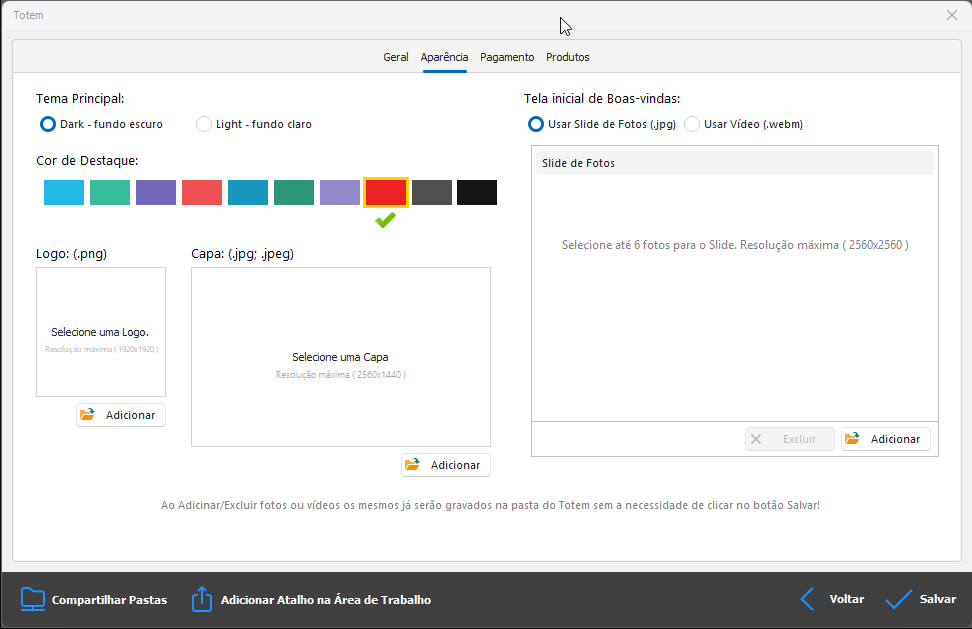This screenshot has width=972, height=629.
Task: Select Light - fundo claro theme
Action: point(204,124)
